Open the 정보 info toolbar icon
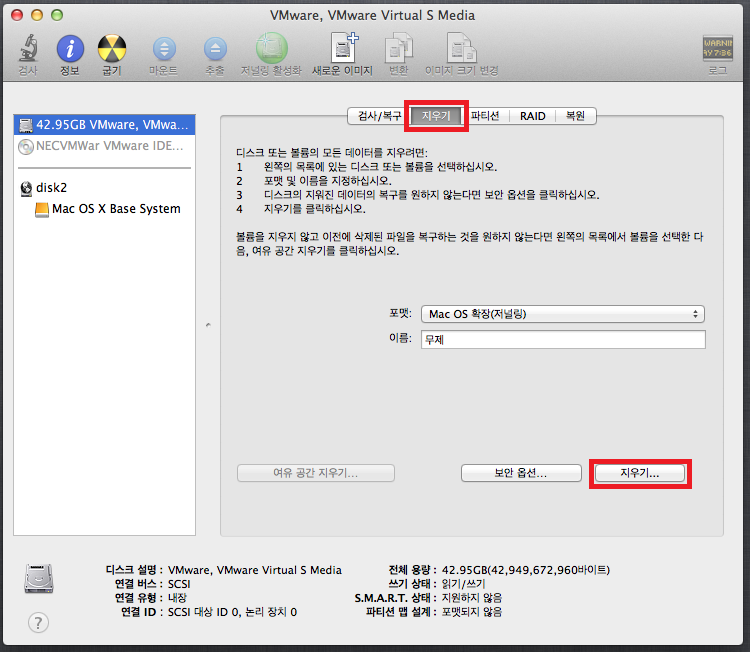The width and height of the screenshot is (750, 652). (x=70, y=49)
